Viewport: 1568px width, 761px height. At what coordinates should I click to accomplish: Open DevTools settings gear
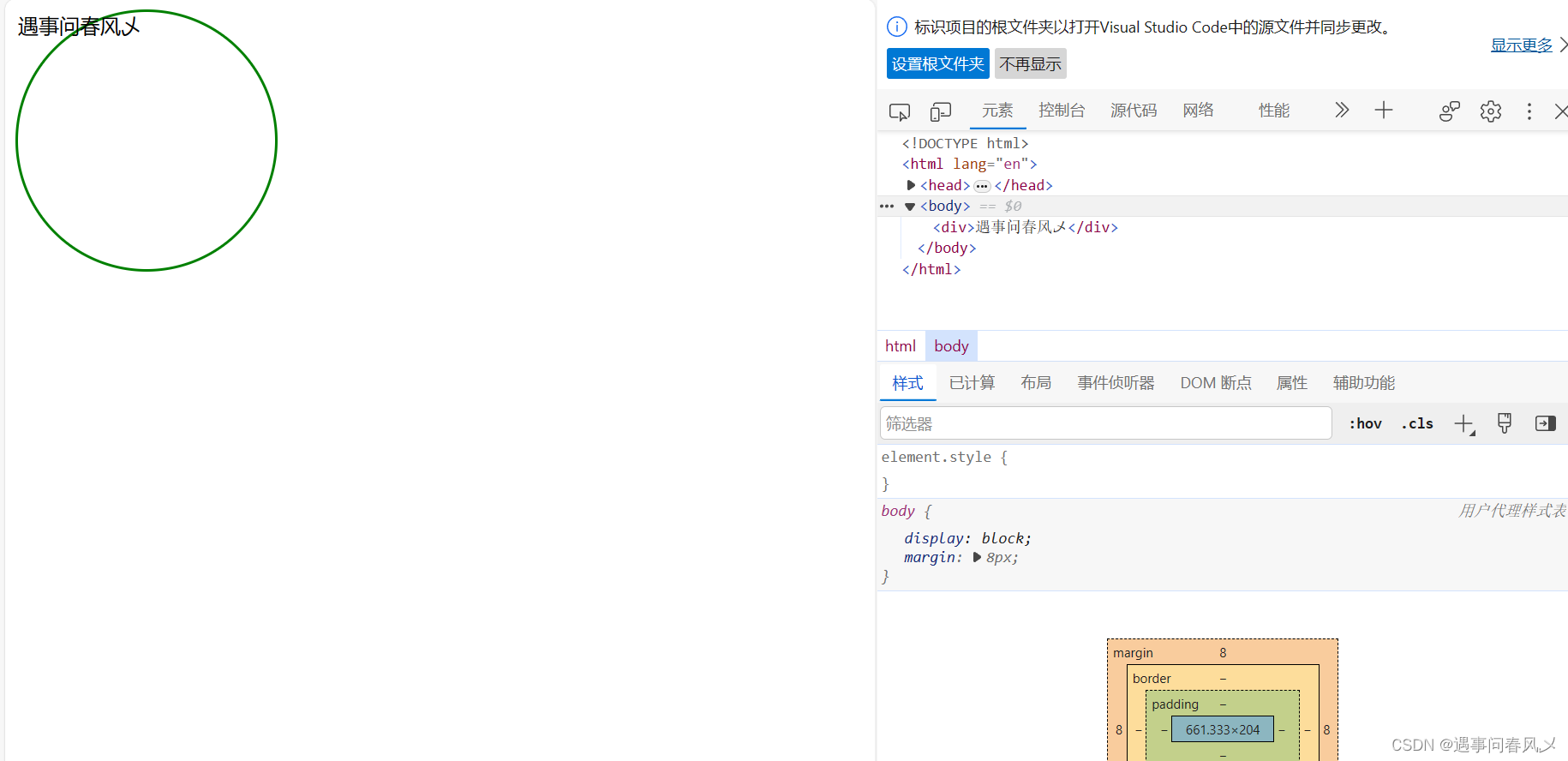click(1491, 111)
